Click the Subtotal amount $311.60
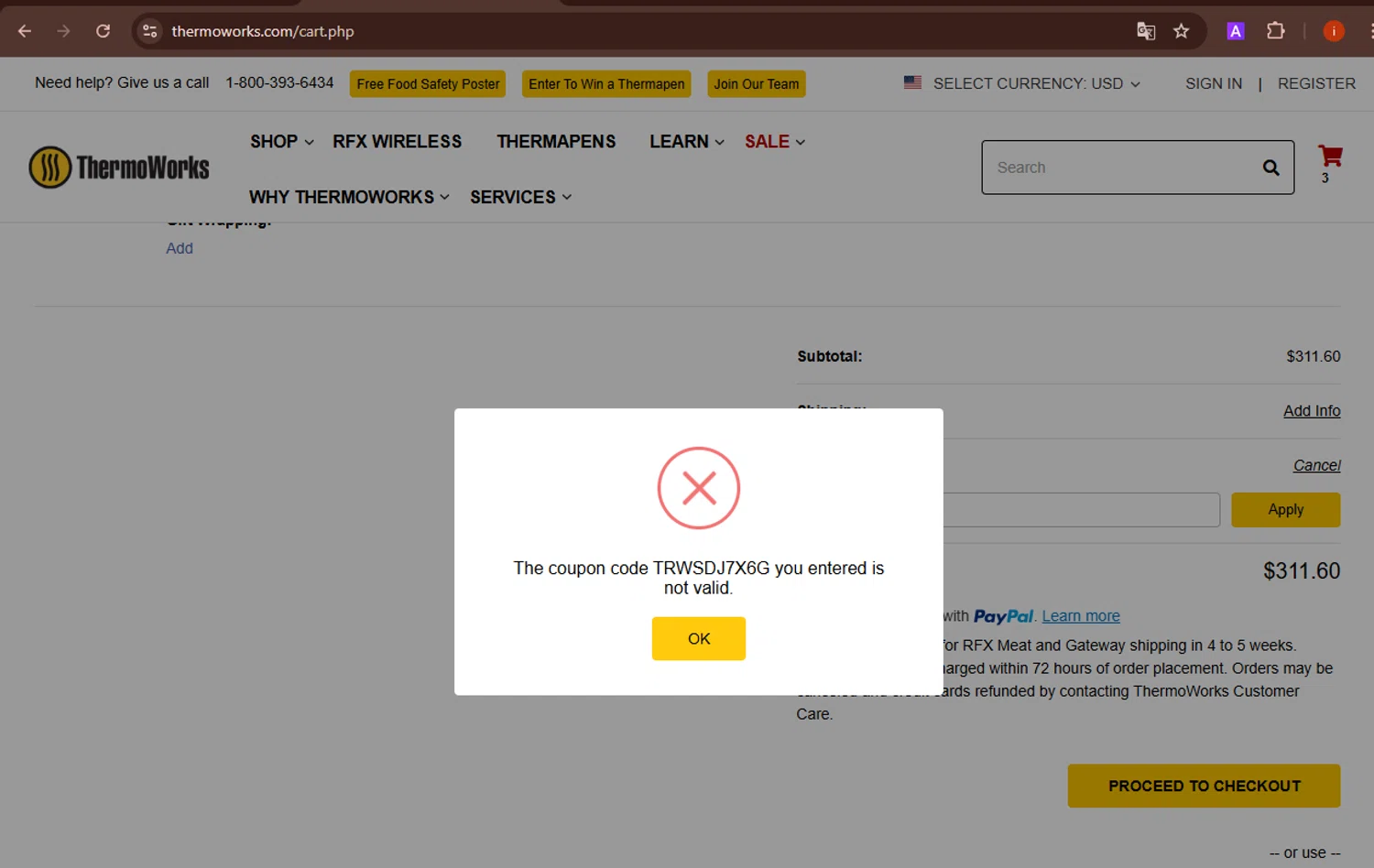 click(x=1314, y=356)
